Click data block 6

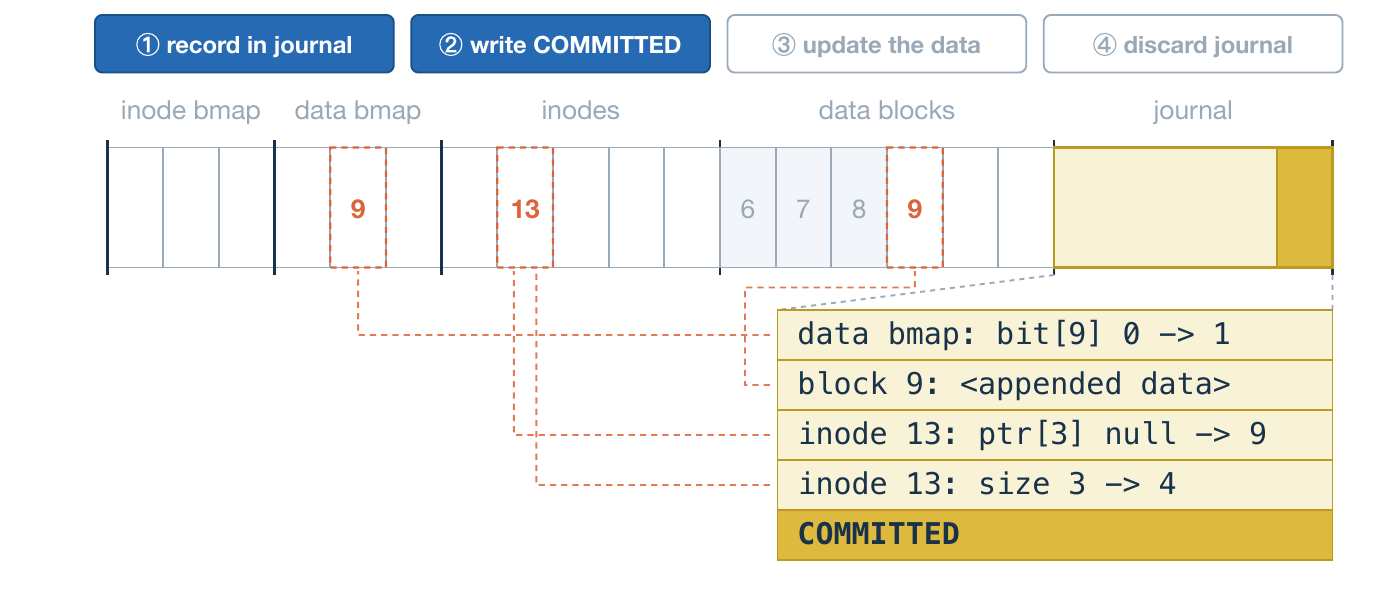pyautogui.click(x=748, y=208)
